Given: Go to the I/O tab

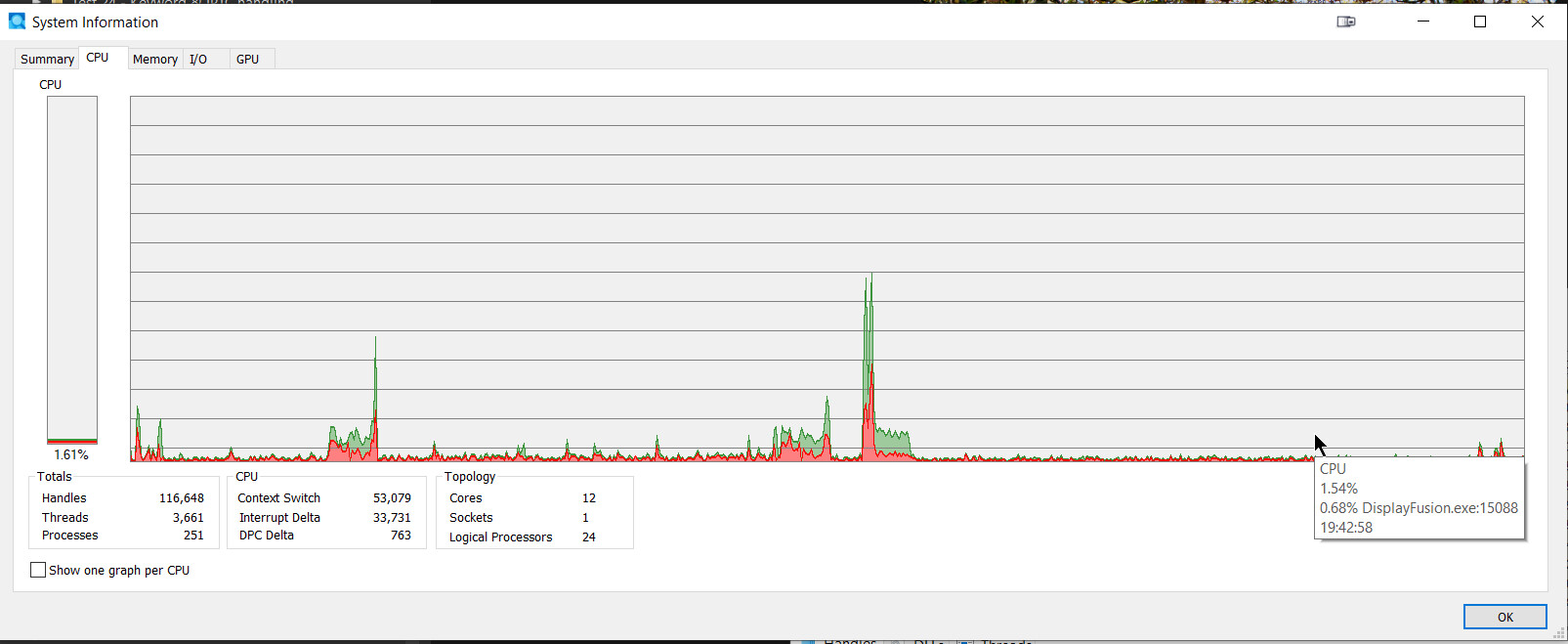Looking at the screenshot, I should click(198, 60).
